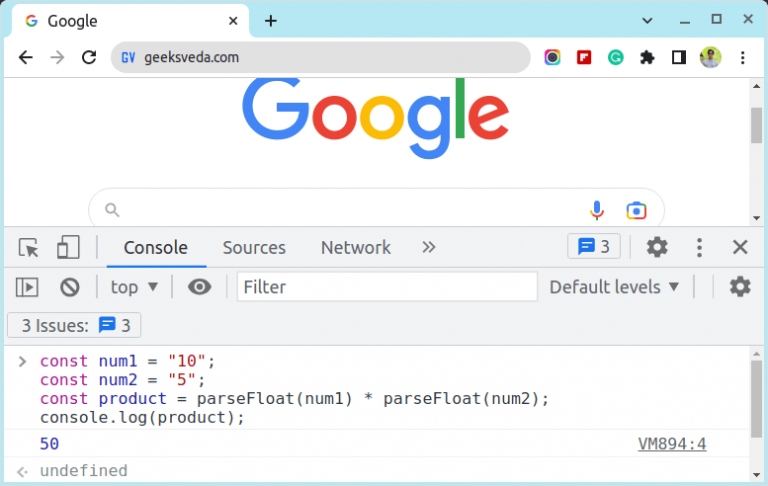Click the 3 Issues button
This screenshot has width=768, height=486.
[x=75, y=325]
